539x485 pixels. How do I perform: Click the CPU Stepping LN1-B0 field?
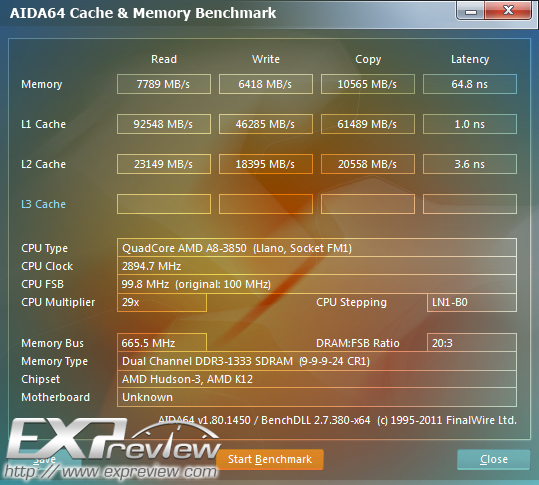tap(472, 302)
